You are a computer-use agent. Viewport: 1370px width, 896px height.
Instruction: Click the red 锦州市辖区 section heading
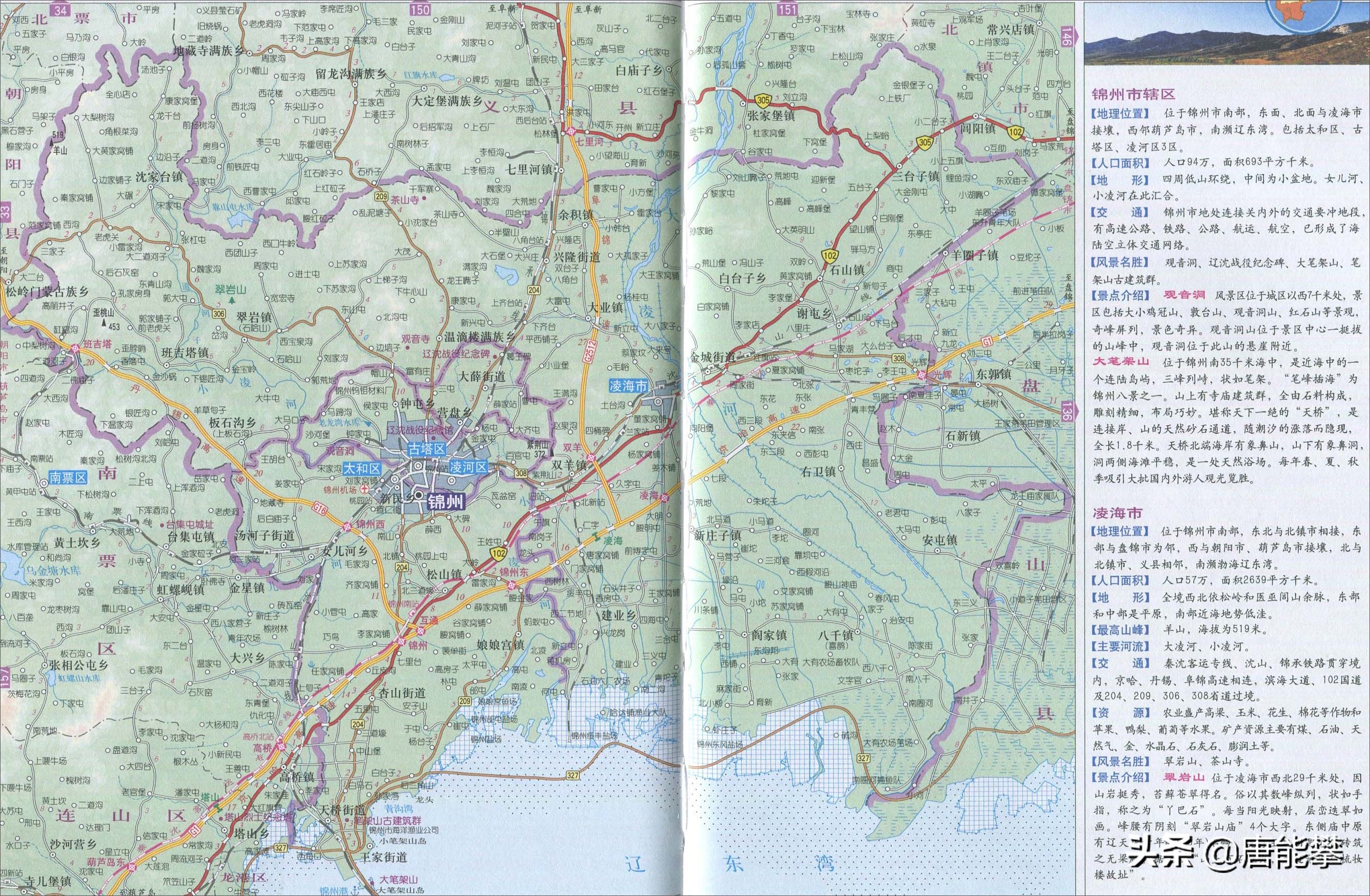pyautogui.click(x=1133, y=94)
